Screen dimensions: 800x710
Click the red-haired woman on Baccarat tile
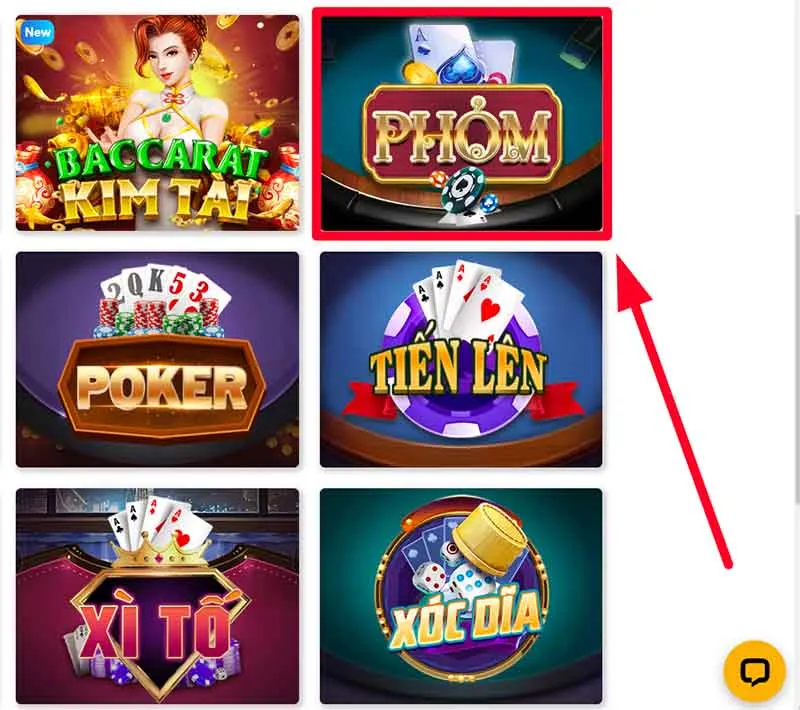(x=168, y=77)
